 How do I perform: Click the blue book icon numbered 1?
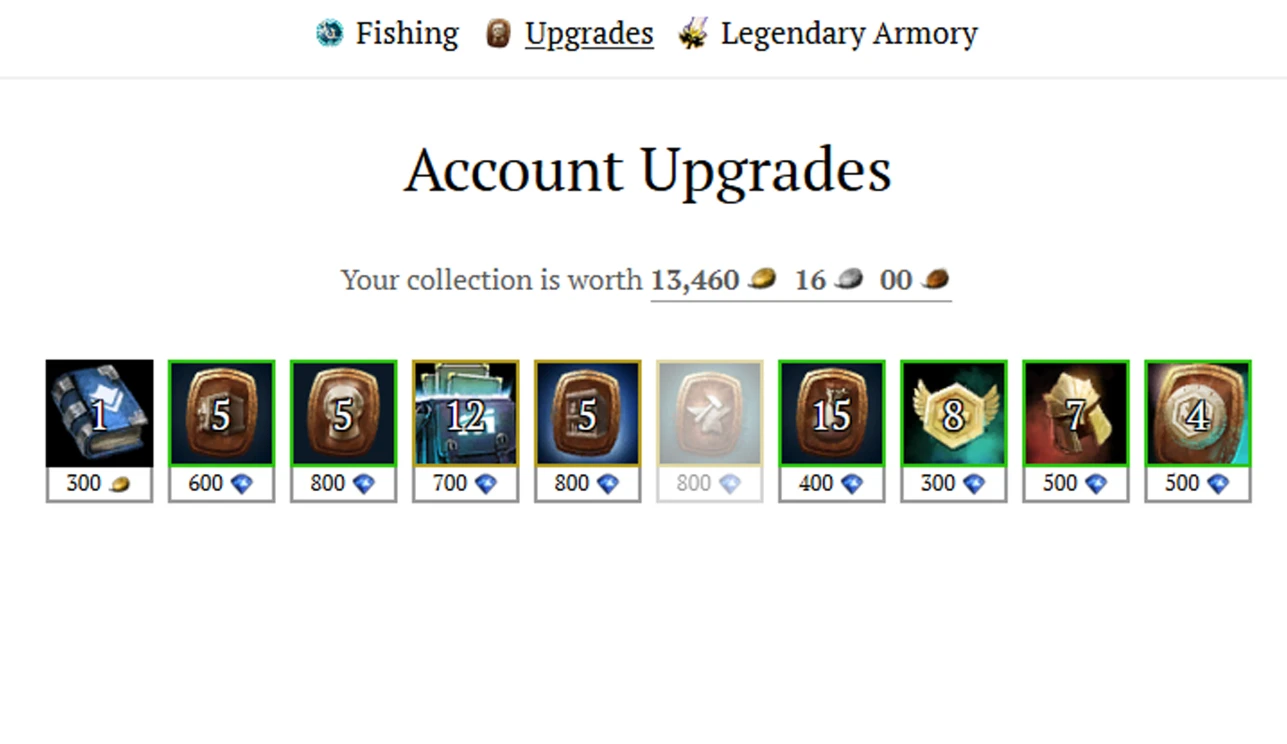pos(99,413)
